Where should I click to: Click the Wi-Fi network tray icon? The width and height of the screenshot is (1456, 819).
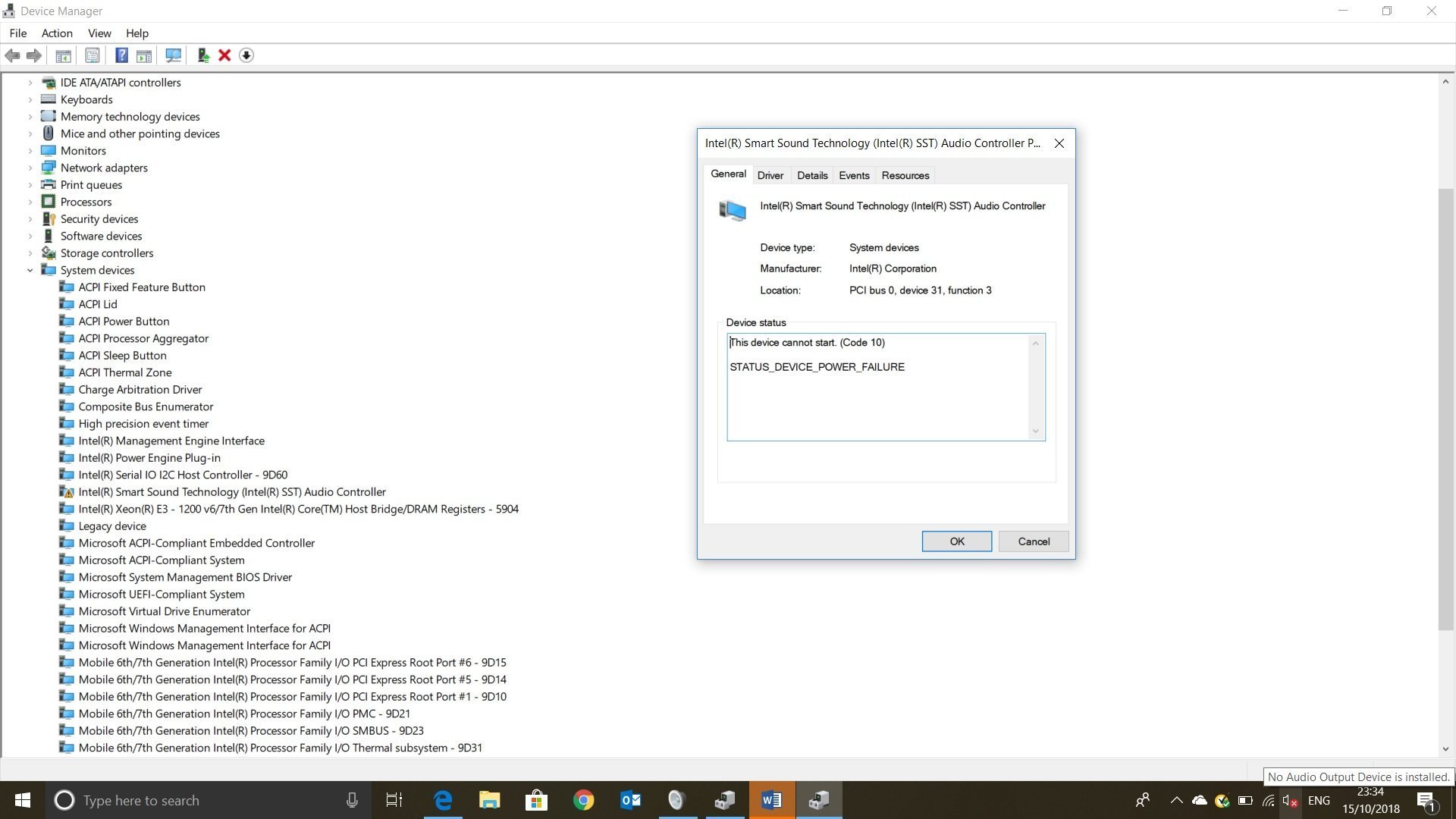pyautogui.click(x=1268, y=800)
